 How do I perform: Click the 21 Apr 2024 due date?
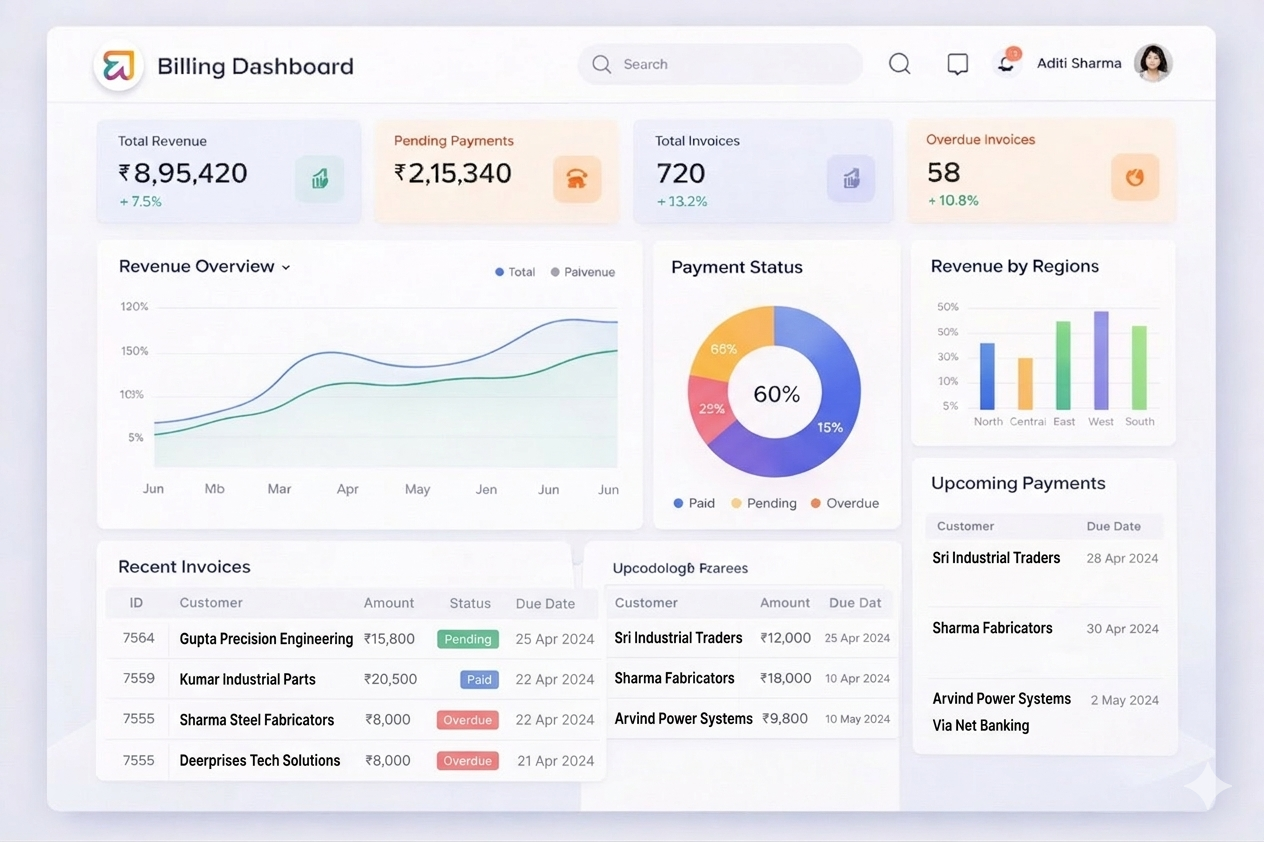pyautogui.click(x=556, y=761)
